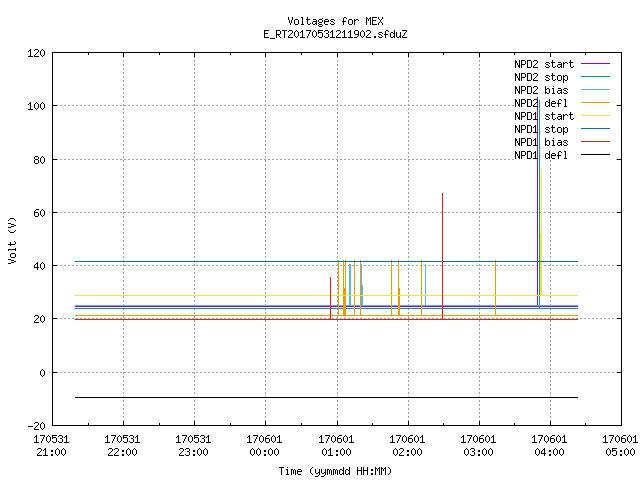Click the orange NPD2 defl legend line
The width and height of the screenshot is (640, 480).
(x=595, y=103)
